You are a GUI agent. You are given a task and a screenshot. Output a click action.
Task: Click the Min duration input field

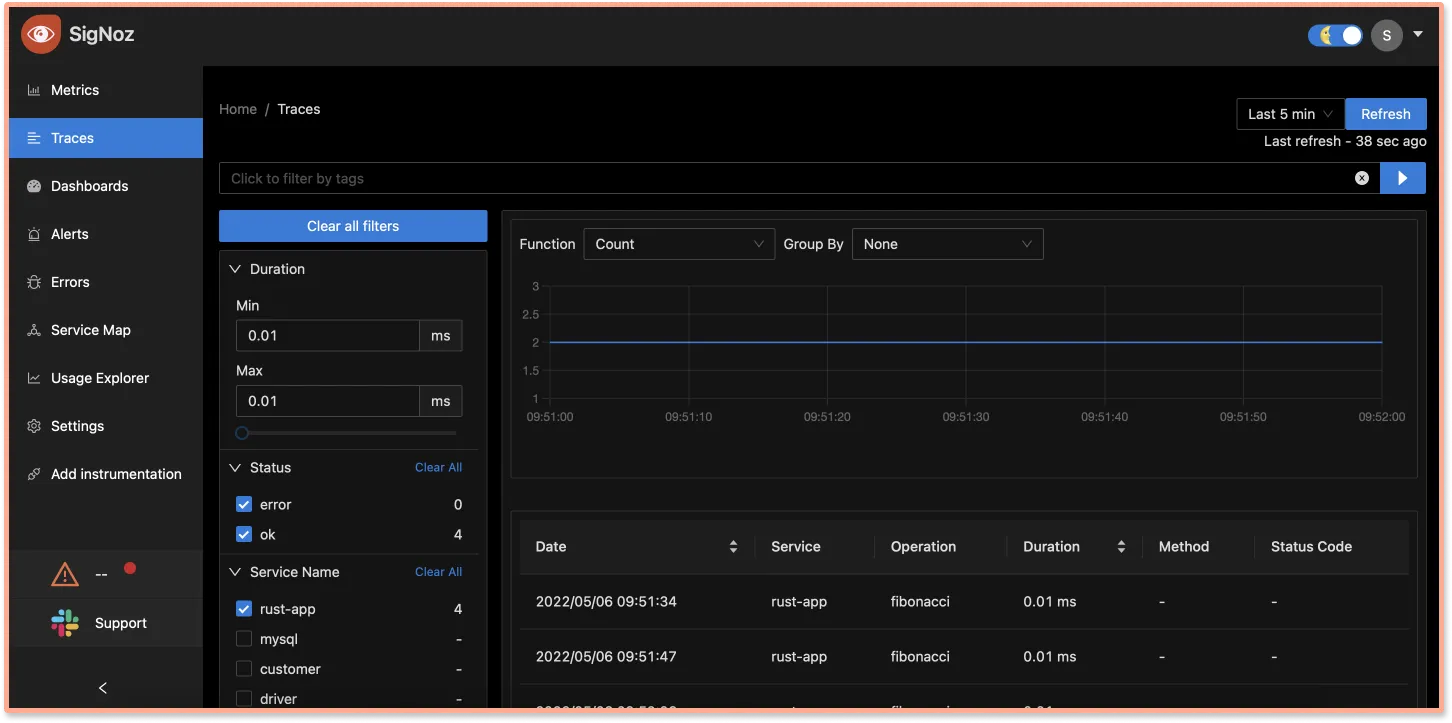[328, 336]
